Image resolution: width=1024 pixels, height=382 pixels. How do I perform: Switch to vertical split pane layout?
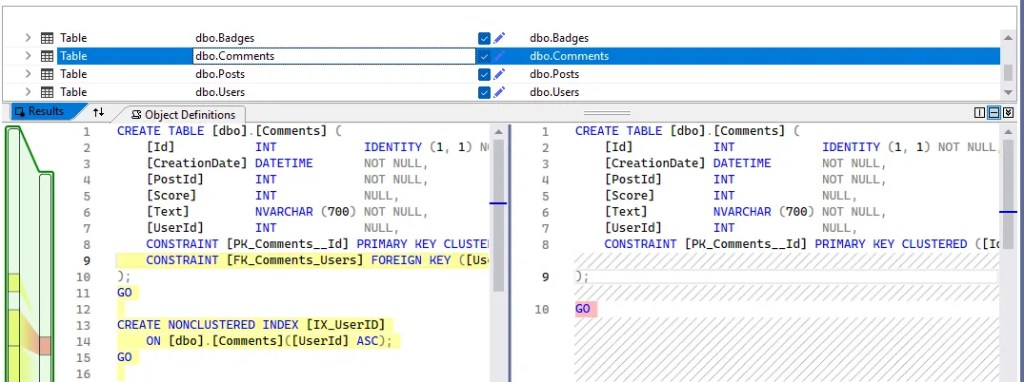980,113
